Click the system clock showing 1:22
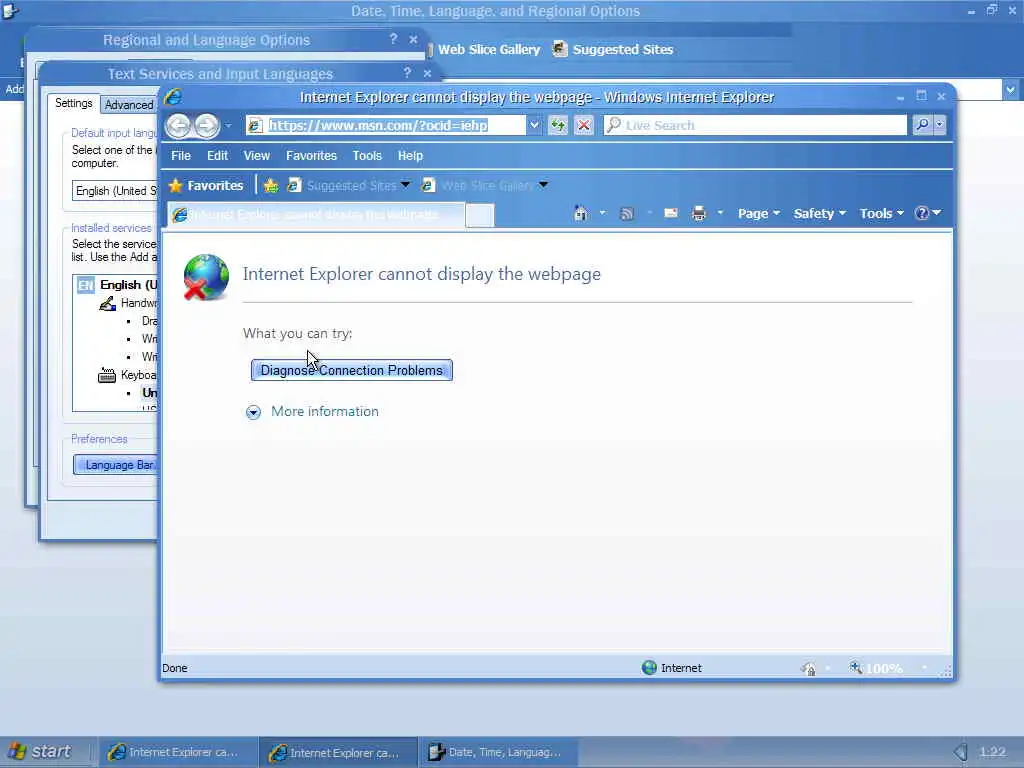Viewport: 1024px width, 768px height. [x=993, y=752]
